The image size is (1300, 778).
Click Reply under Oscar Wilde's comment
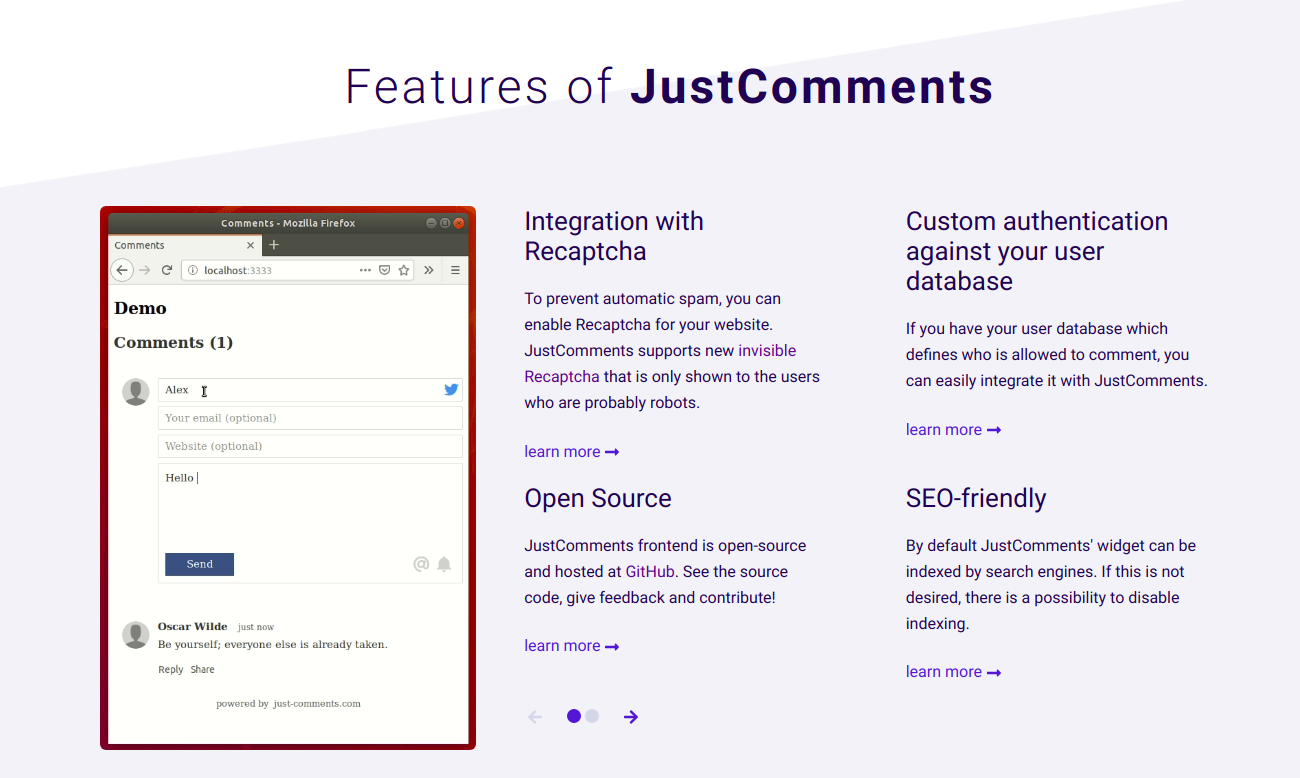(x=170, y=670)
